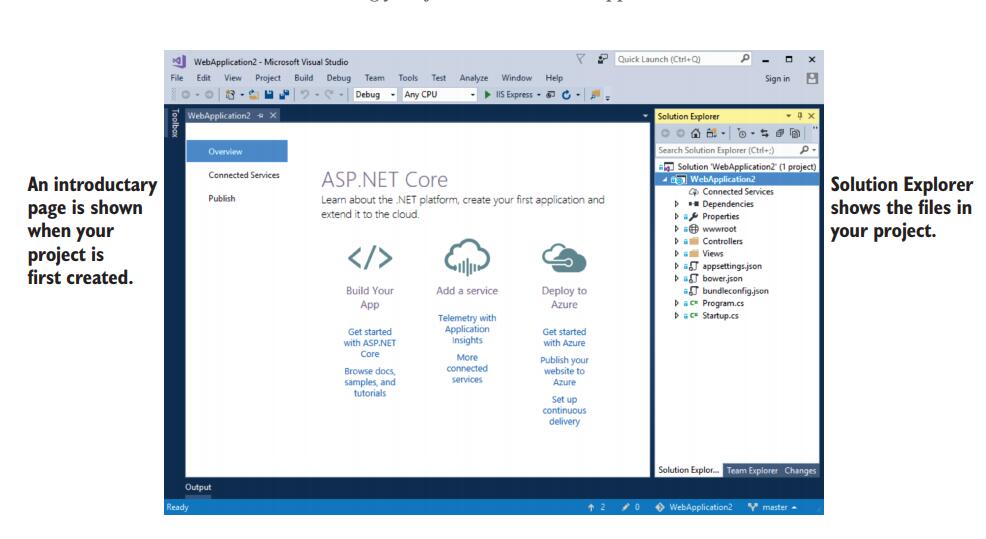Click the Redo toolbar icon

click(329, 94)
